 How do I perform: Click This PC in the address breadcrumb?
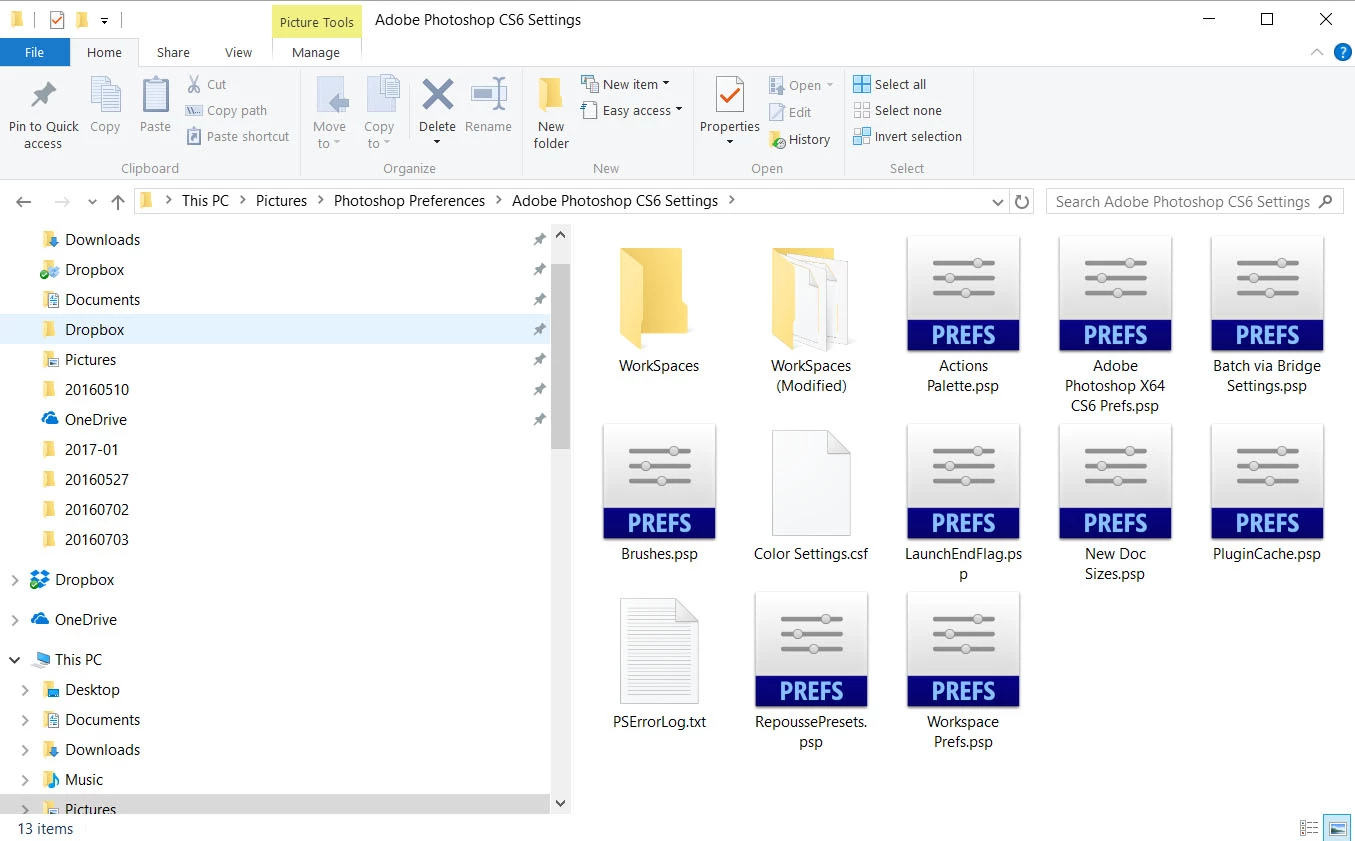pyautogui.click(x=205, y=201)
